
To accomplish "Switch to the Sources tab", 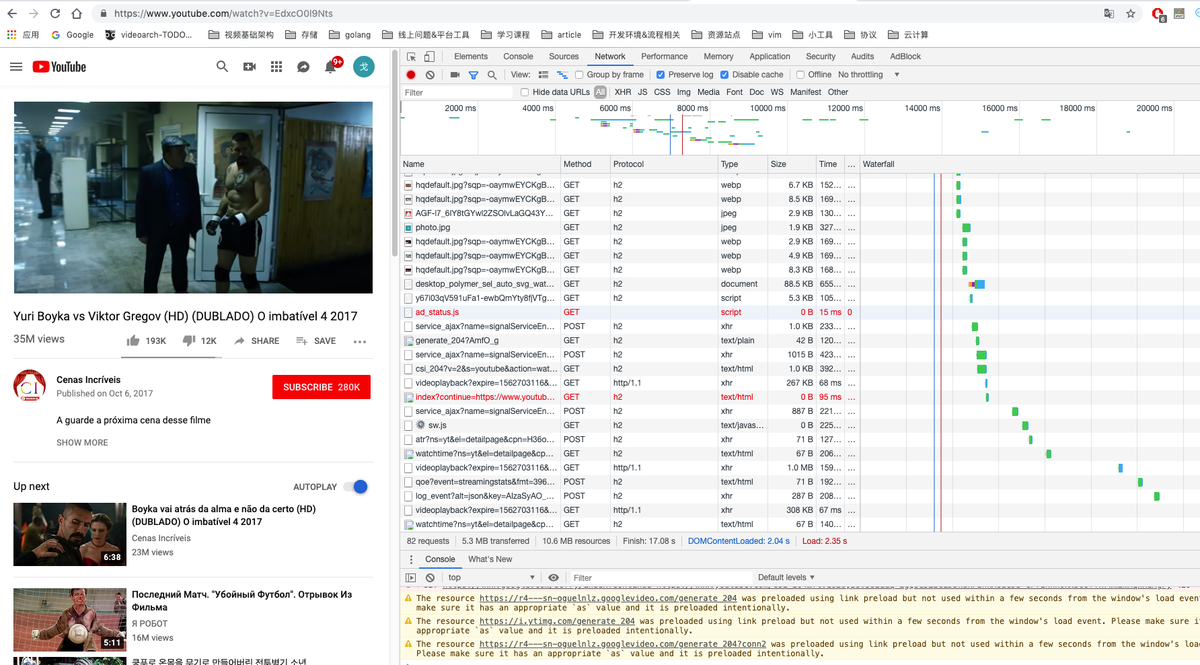I will click(564, 57).
